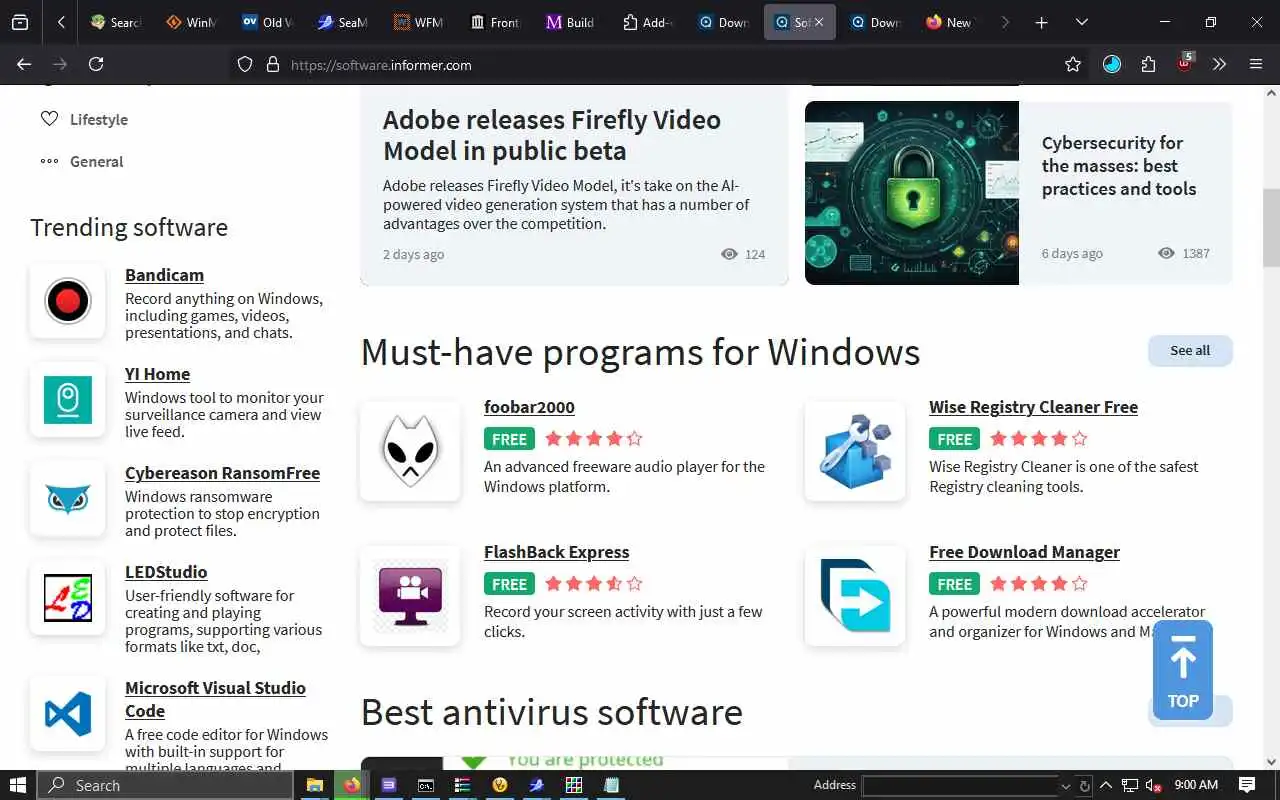Image resolution: width=1280 pixels, height=800 pixels.
Task: Reload the current page
Action: tap(96, 64)
